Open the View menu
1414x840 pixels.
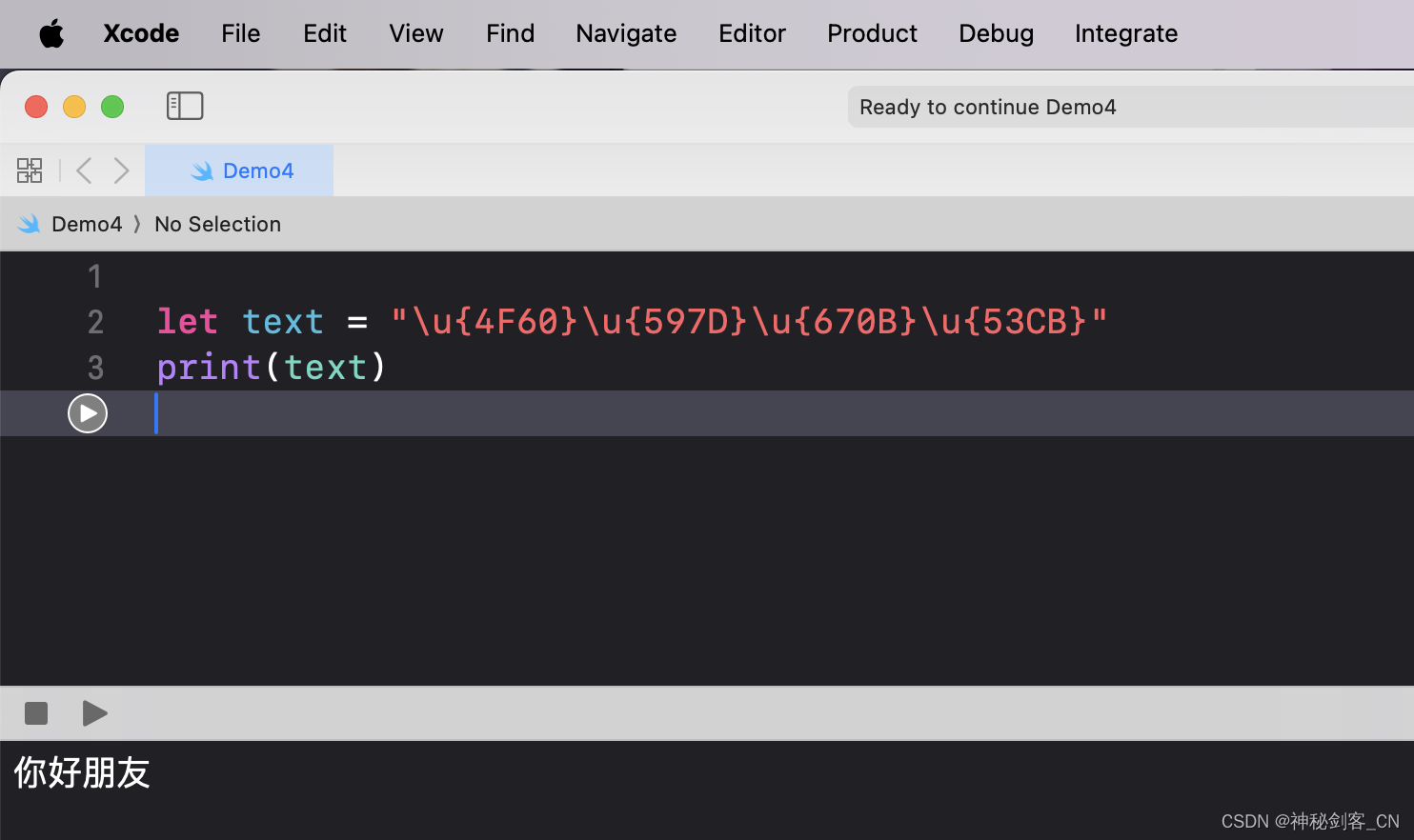[x=416, y=33]
